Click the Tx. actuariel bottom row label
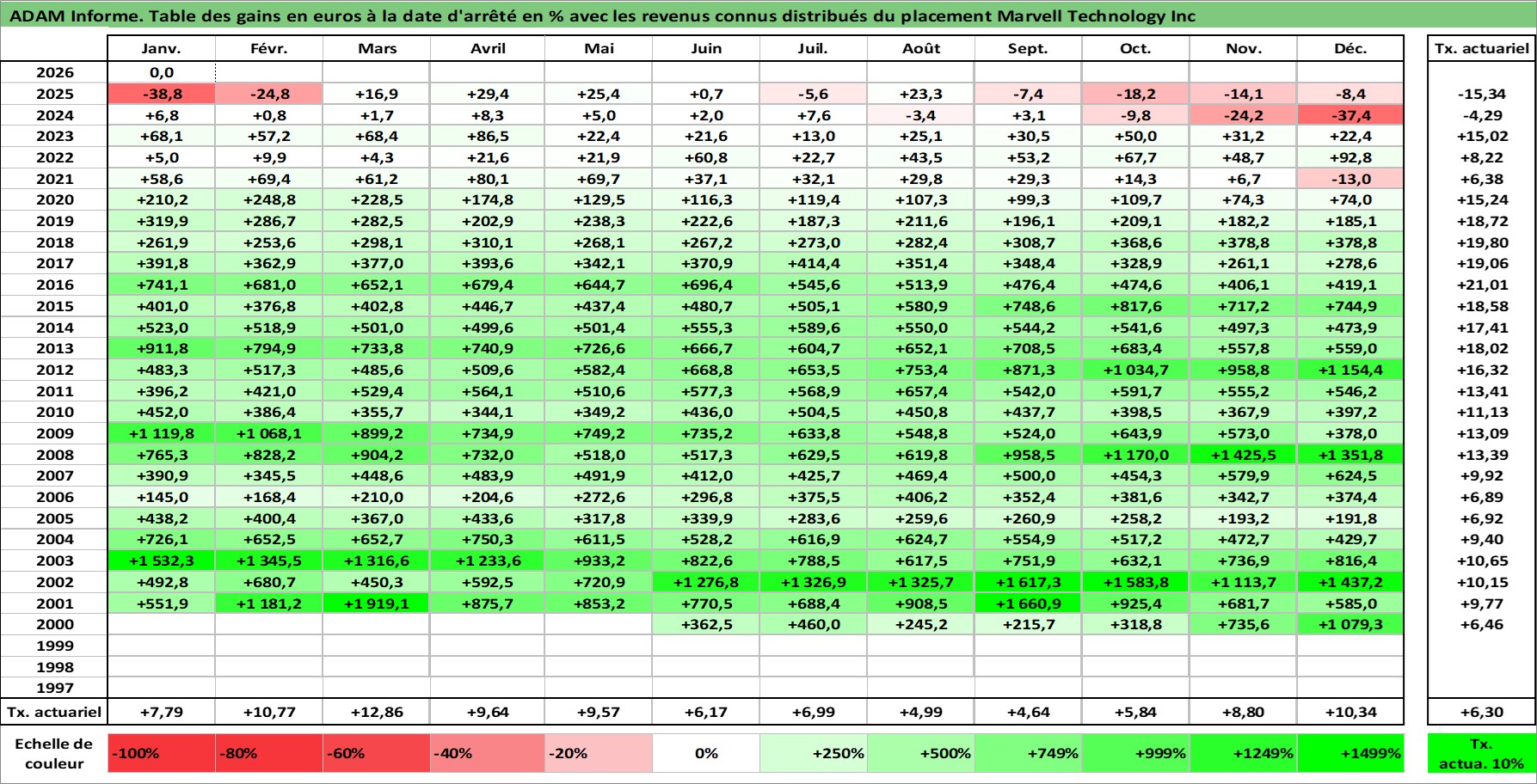The width and height of the screenshot is (1537, 784). [54, 712]
